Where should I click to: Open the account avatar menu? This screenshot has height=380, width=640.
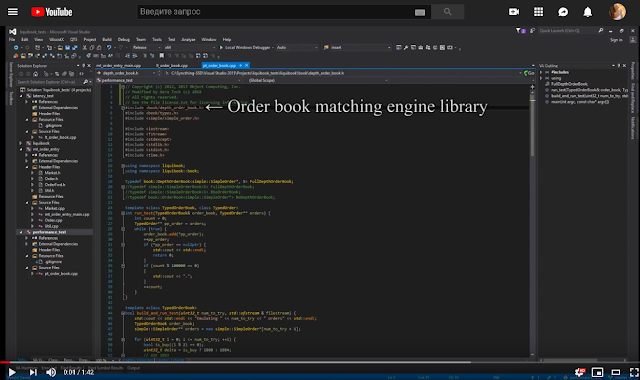(x=618, y=12)
